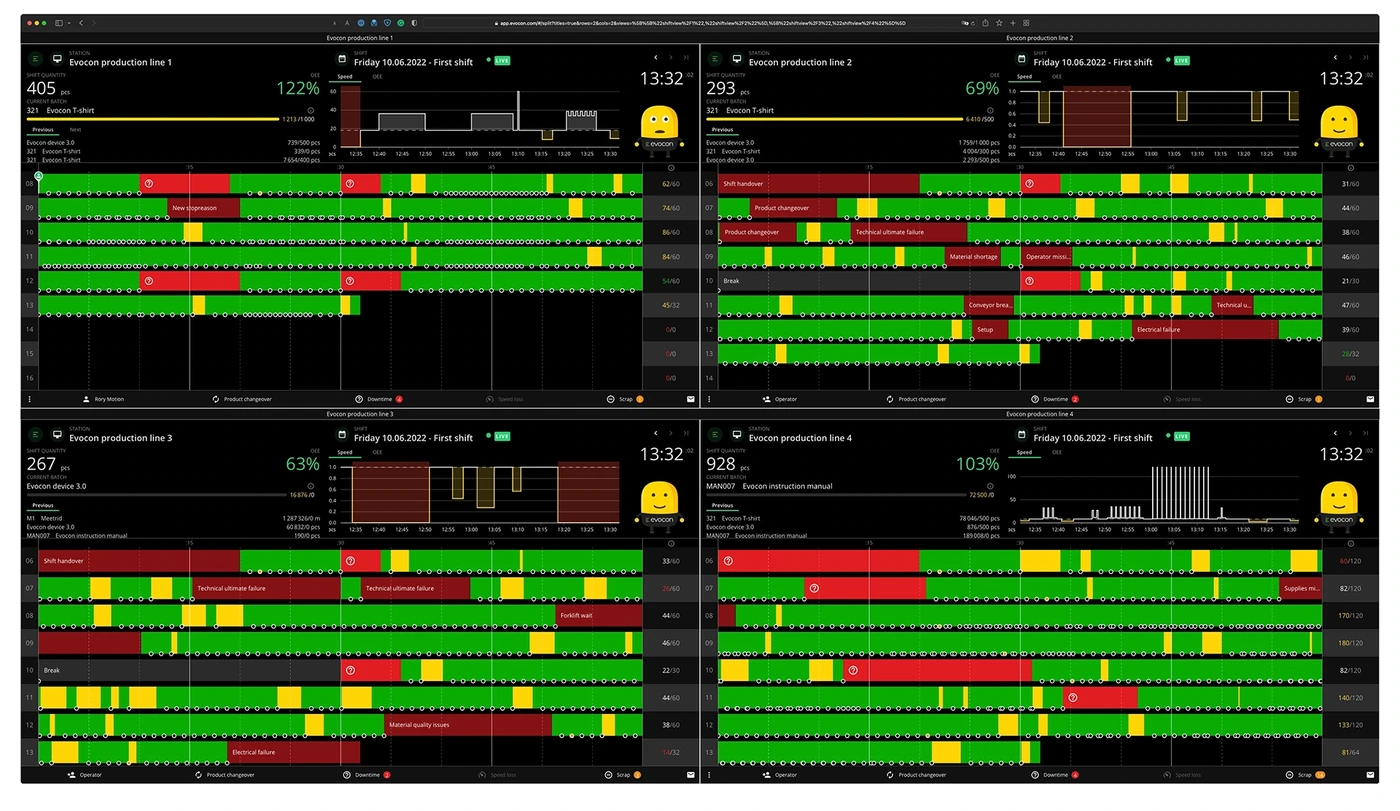This screenshot has width=1400, height=811.
Task: Open the shift calendar icon in line 1
Action: 342,59
